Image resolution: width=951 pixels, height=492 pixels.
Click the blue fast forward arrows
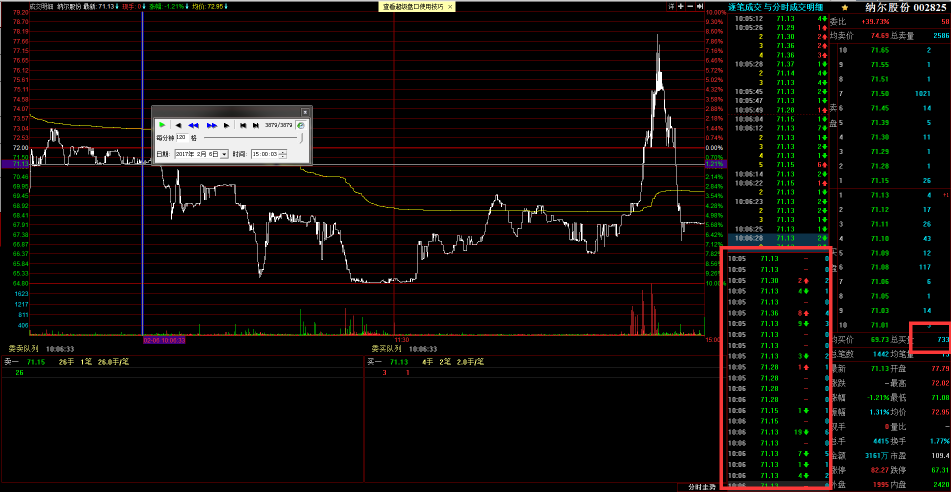pos(212,125)
